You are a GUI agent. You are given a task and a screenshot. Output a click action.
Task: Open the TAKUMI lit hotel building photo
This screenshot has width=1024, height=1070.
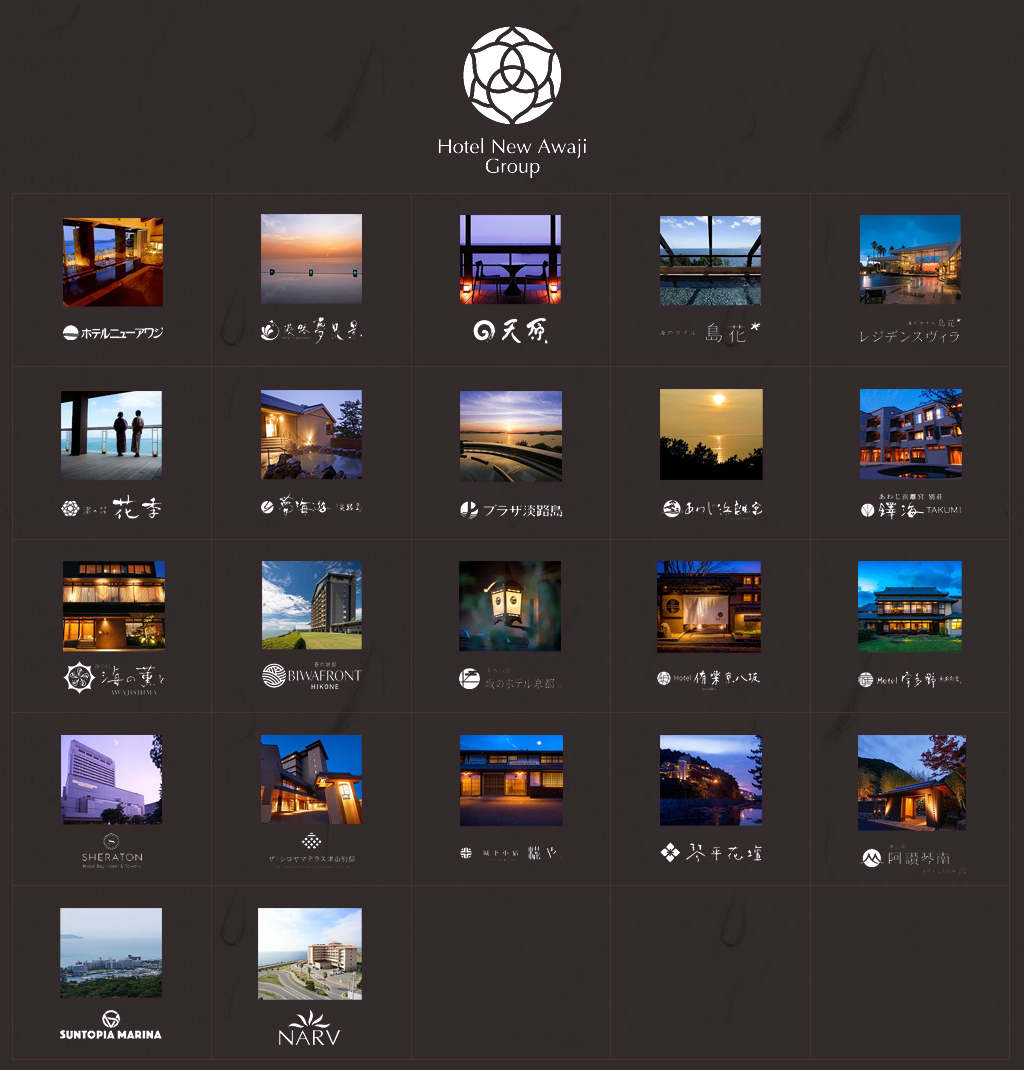911,434
